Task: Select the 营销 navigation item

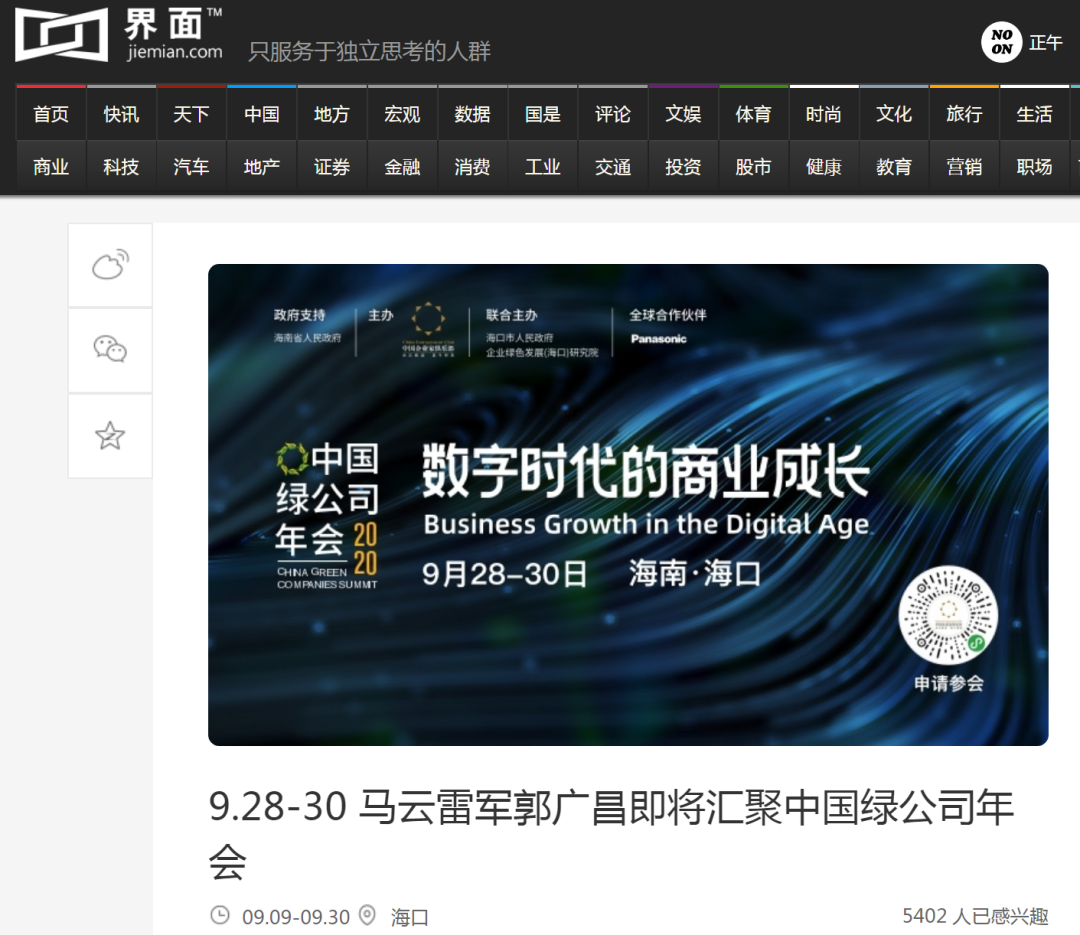Action: pyautogui.click(x=964, y=167)
